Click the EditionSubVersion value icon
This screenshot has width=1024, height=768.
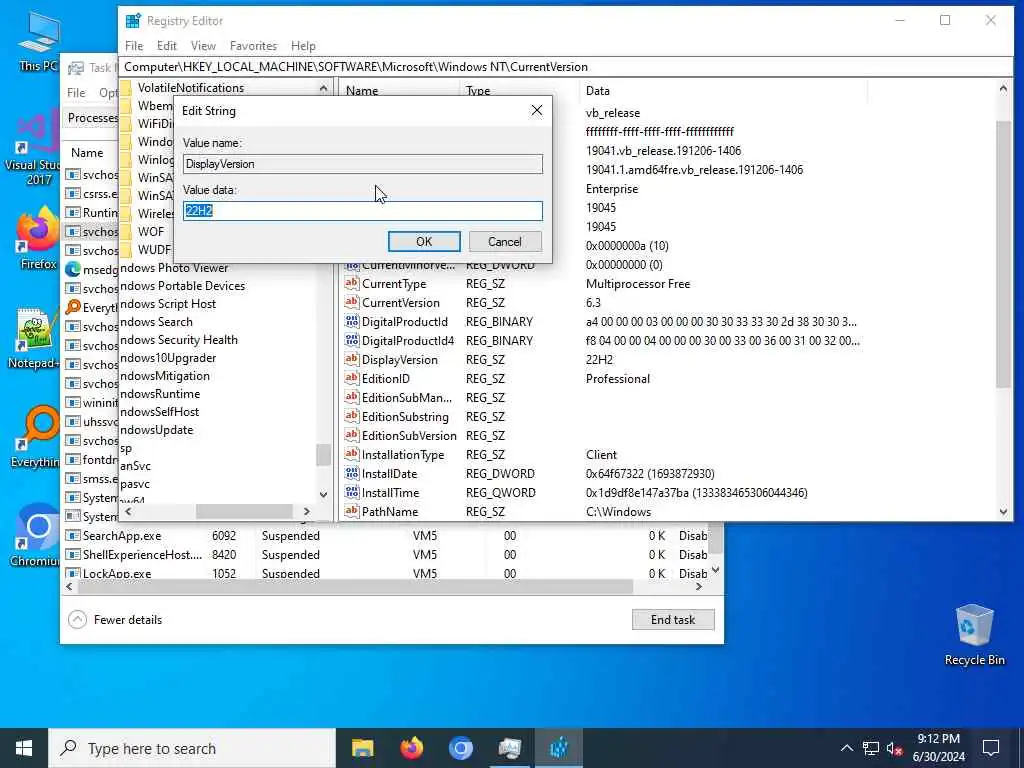pyautogui.click(x=352, y=435)
